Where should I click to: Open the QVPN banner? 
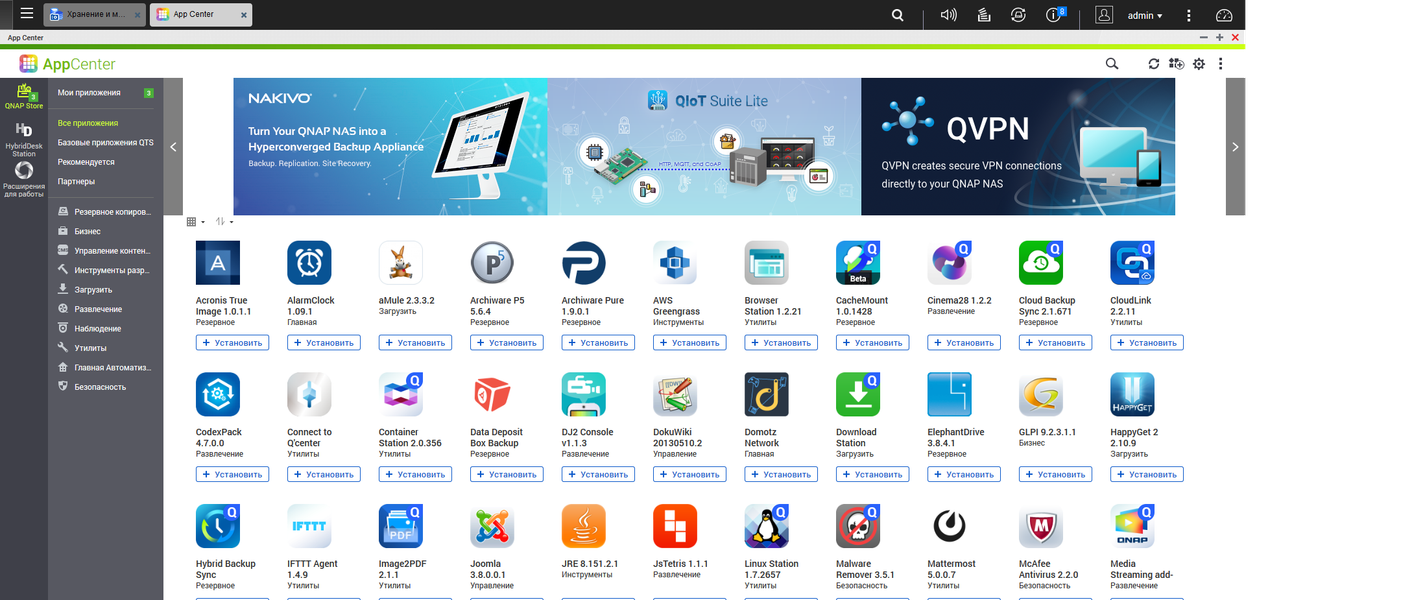(1018, 146)
